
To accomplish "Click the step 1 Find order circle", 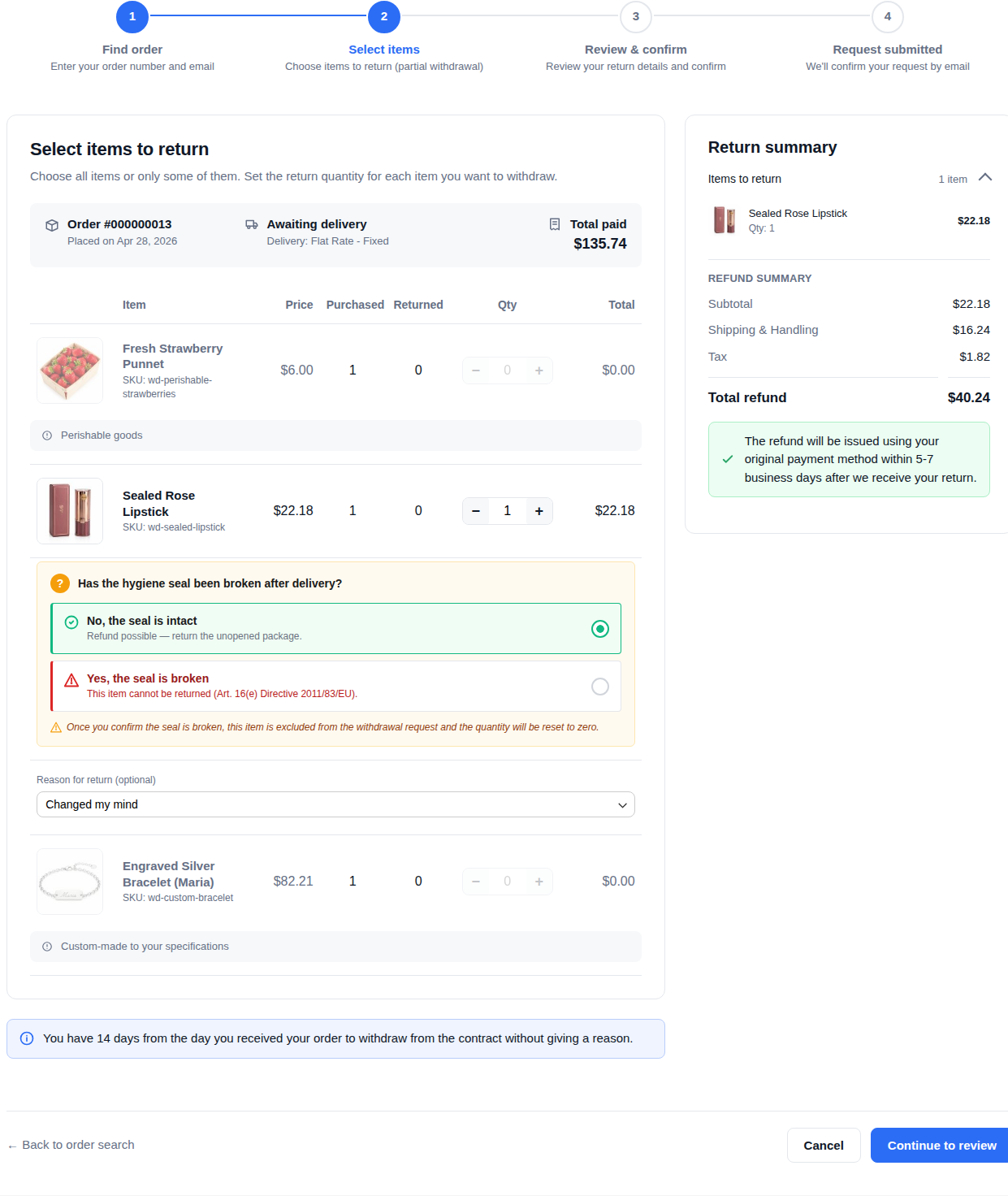I will [132, 16].
